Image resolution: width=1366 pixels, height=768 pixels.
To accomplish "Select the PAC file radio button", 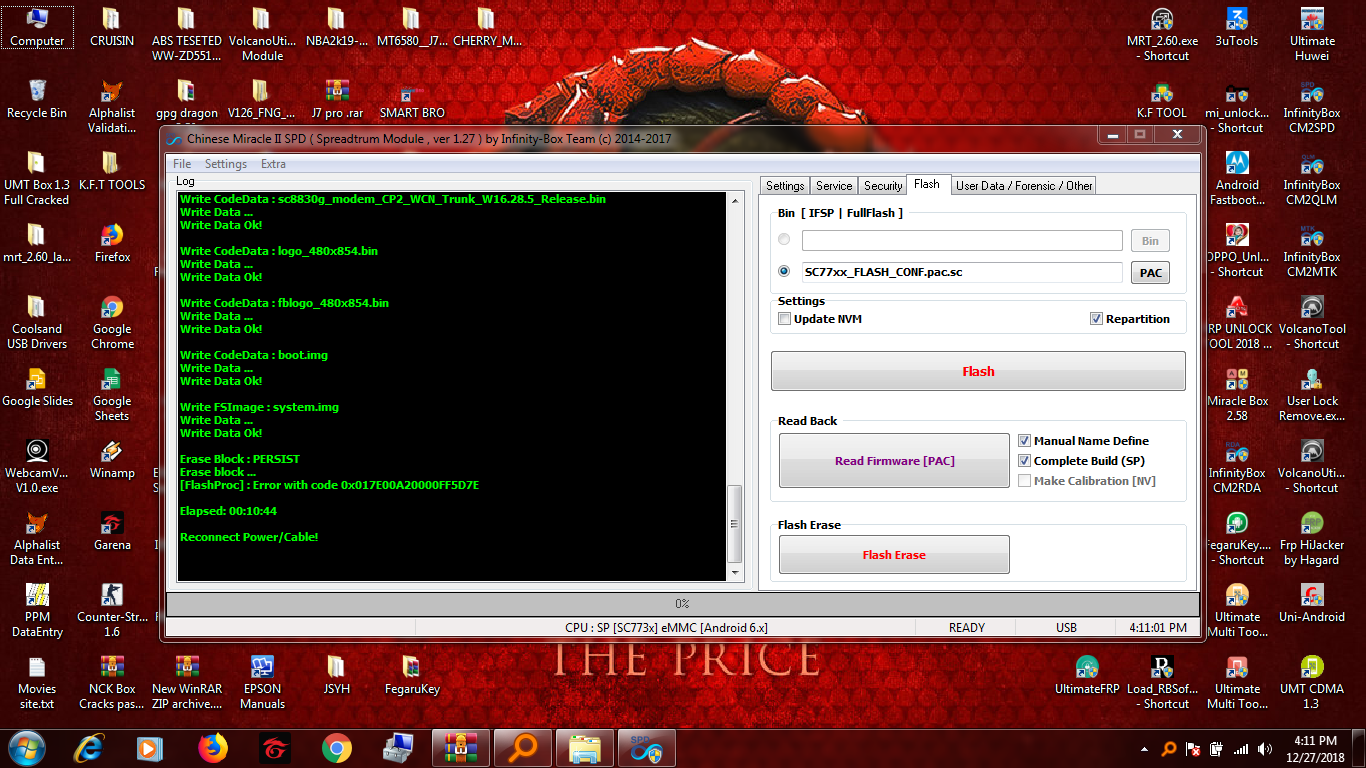I will click(784, 271).
